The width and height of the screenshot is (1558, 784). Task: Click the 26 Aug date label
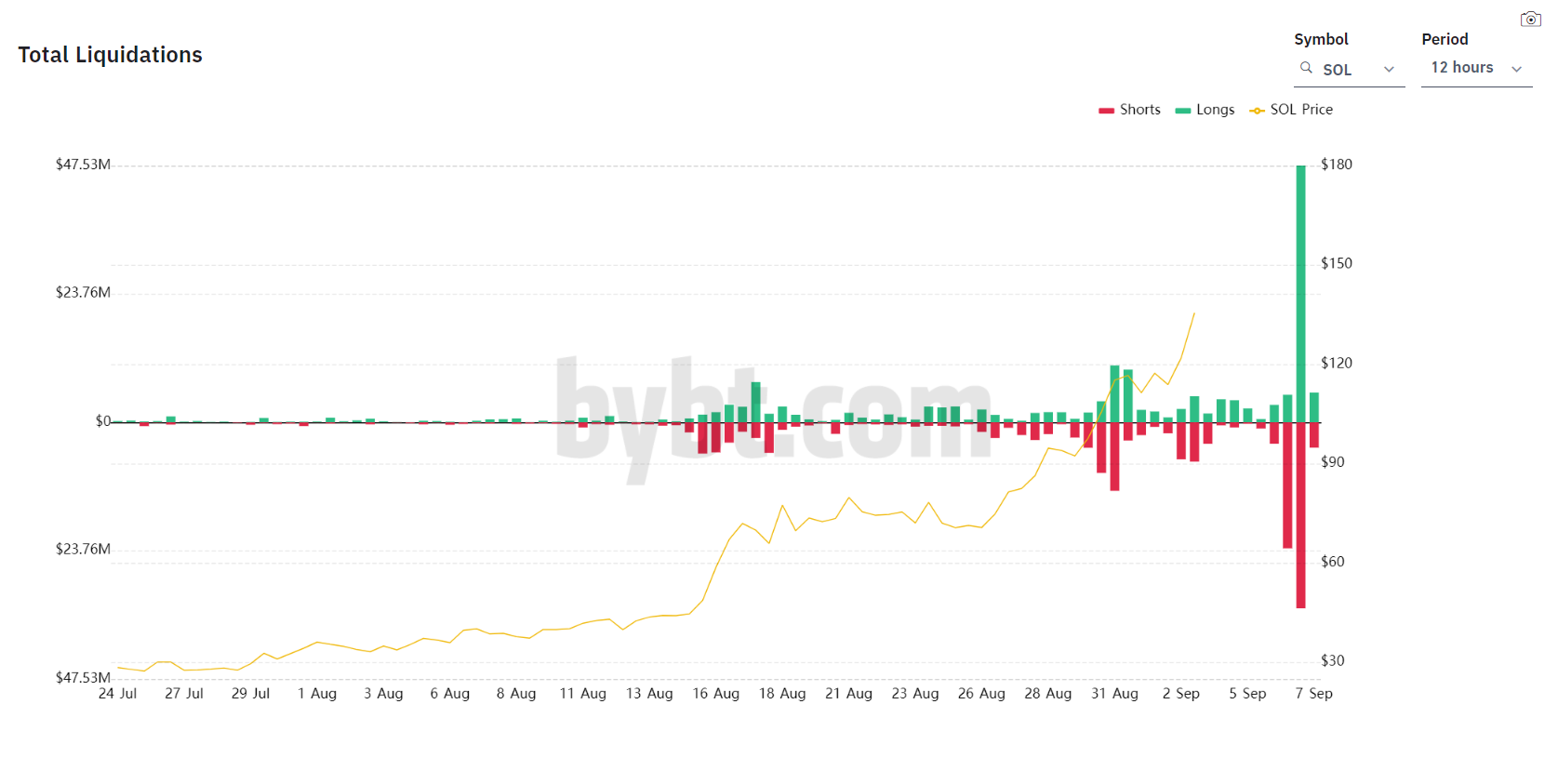pos(981,694)
